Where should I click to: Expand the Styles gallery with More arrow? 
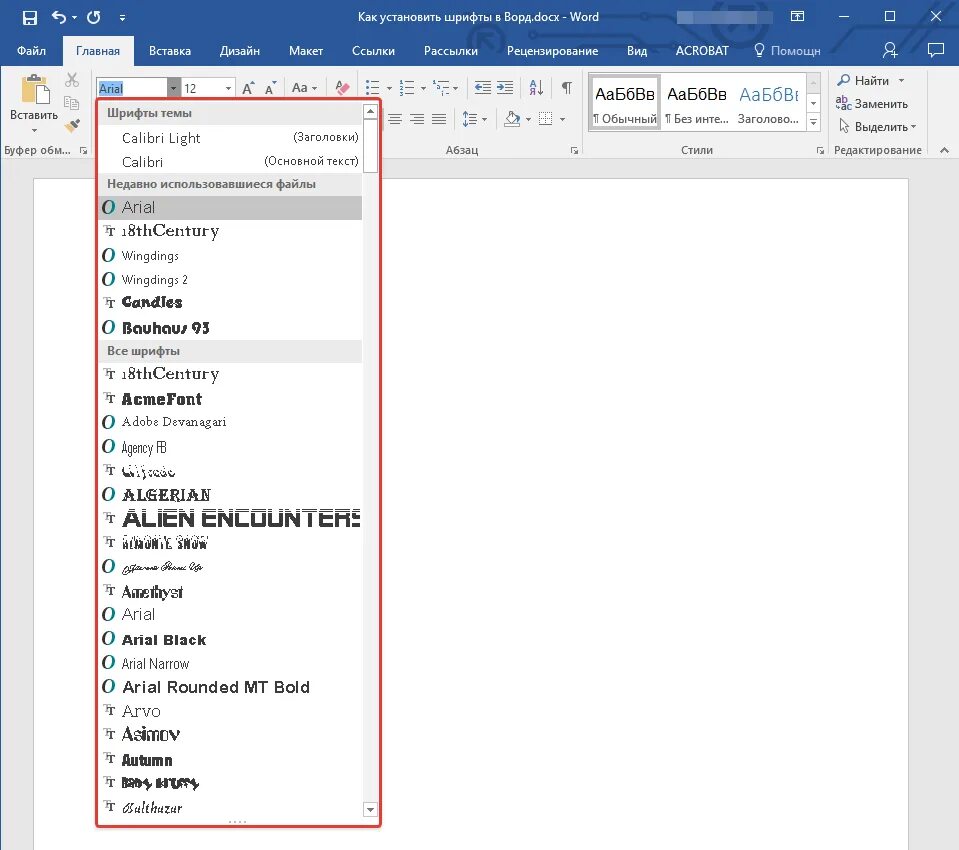(x=813, y=123)
